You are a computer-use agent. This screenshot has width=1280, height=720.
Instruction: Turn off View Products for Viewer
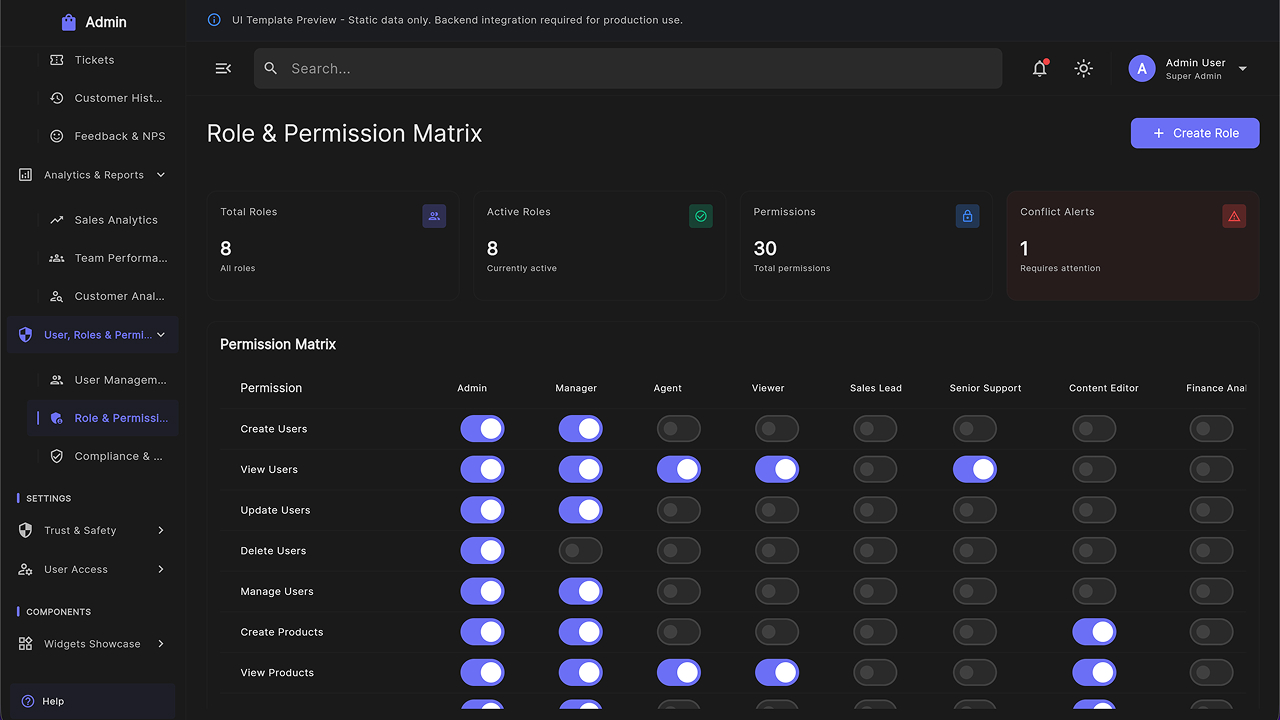[x=777, y=673]
